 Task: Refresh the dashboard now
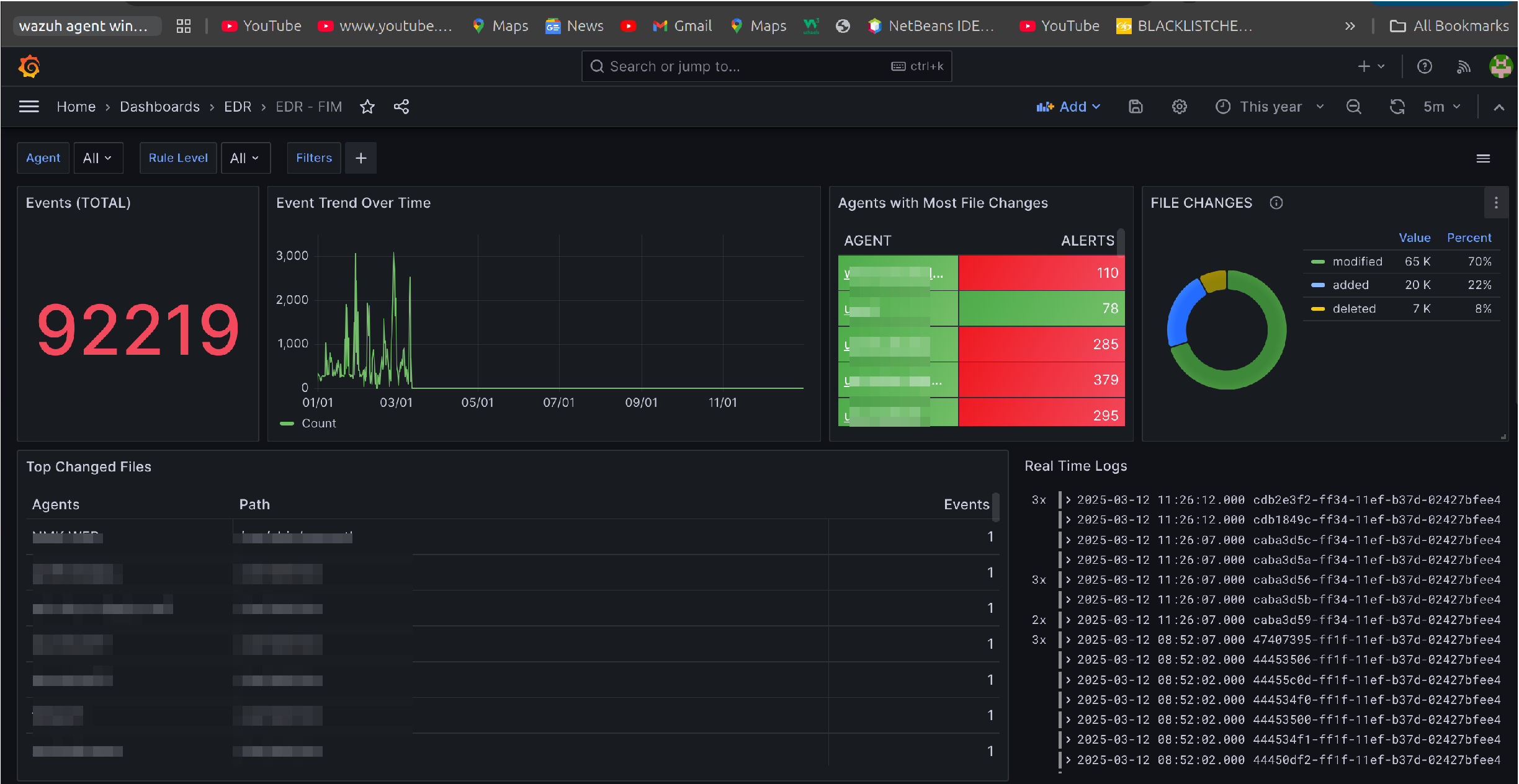[x=1396, y=107]
